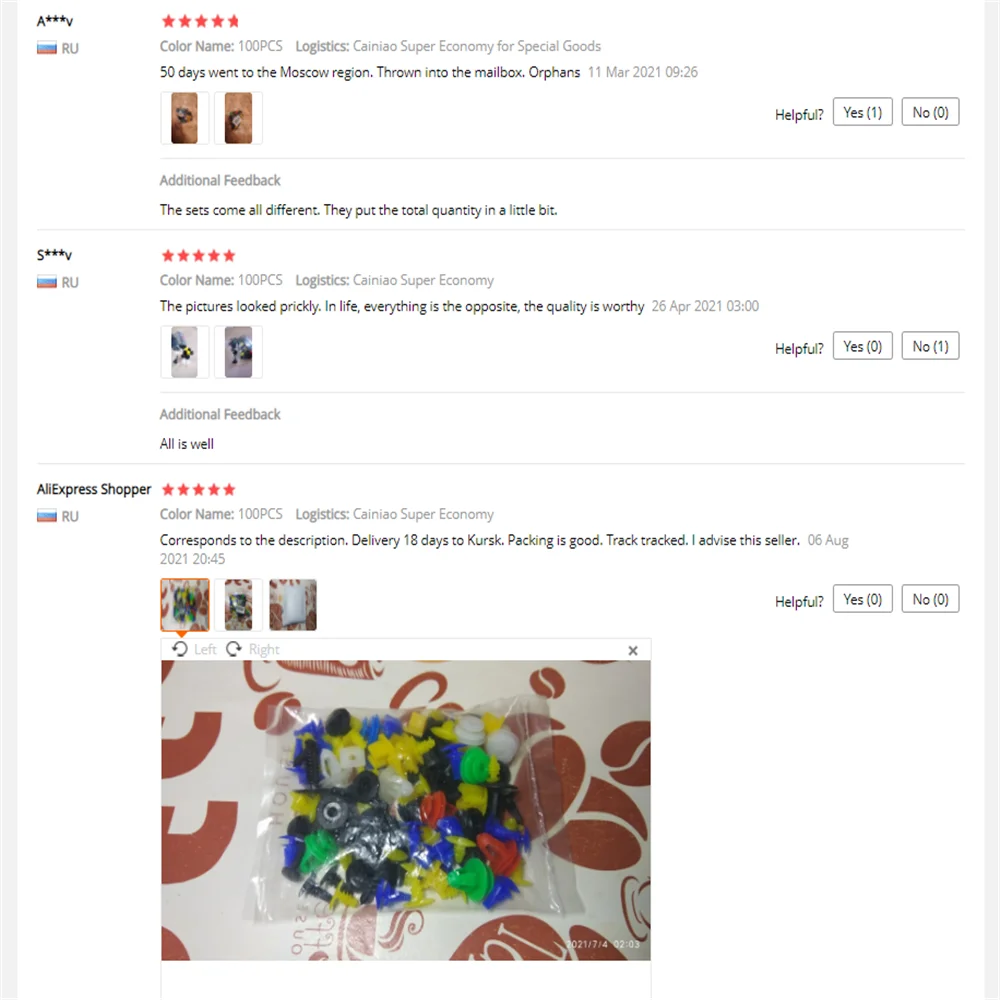Mark AliExpress Shopper review as helpful

tap(862, 599)
